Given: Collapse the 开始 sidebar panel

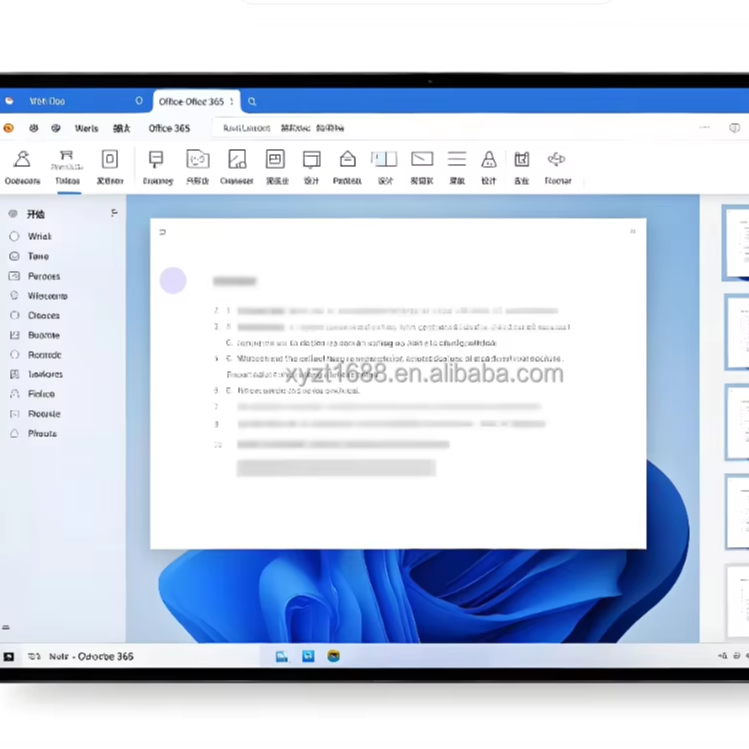Looking at the screenshot, I should coord(114,213).
